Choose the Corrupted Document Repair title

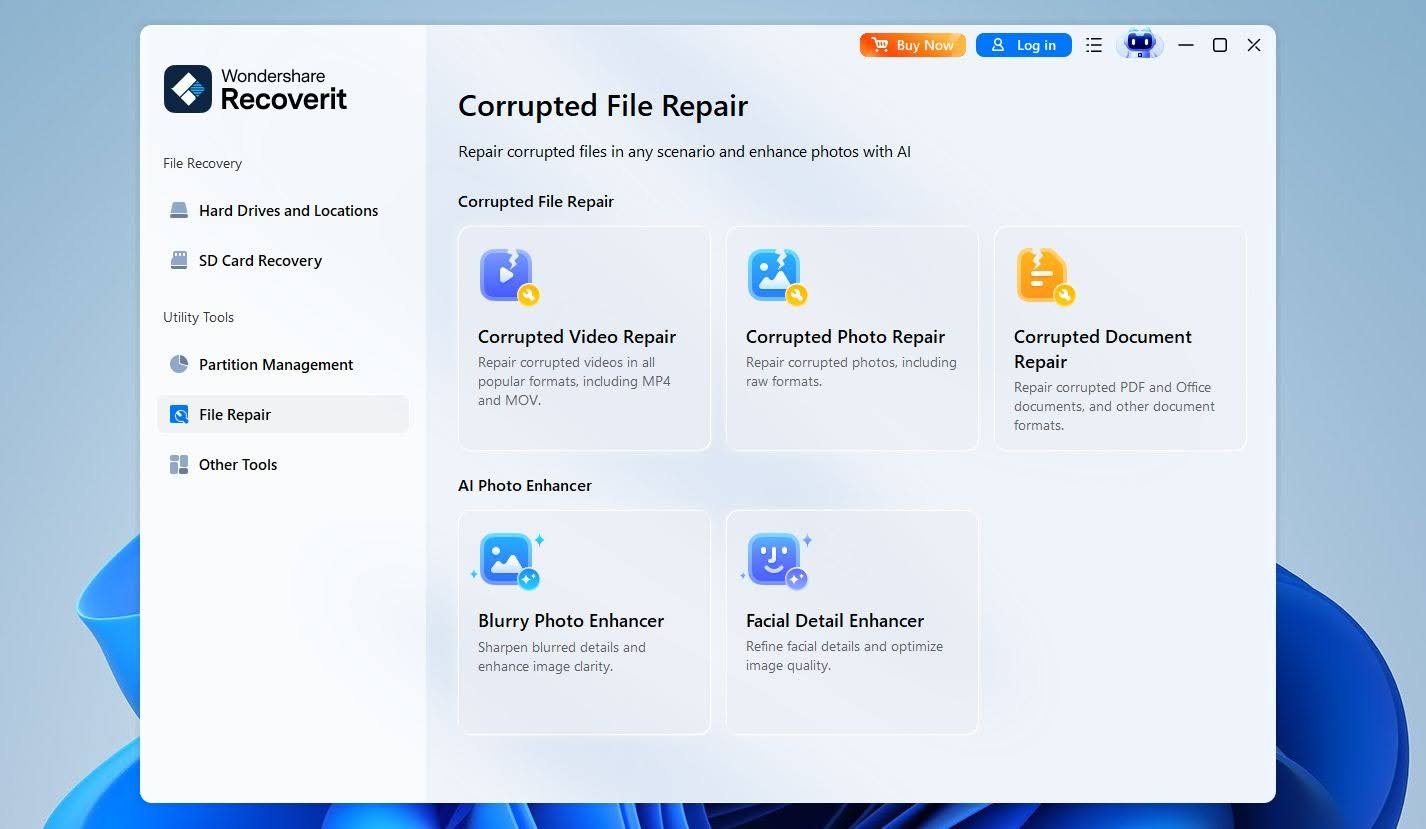click(x=1103, y=349)
